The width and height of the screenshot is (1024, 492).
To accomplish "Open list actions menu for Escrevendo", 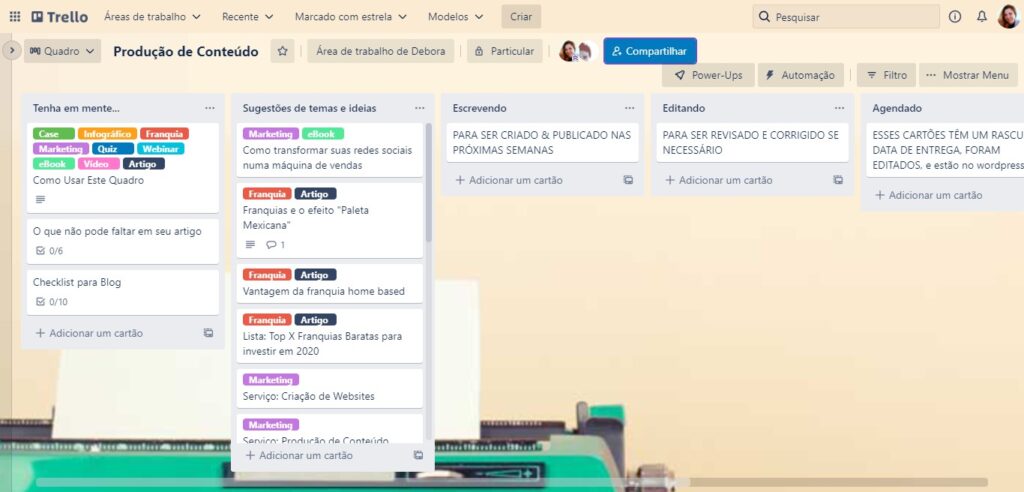I will click(x=630, y=108).
